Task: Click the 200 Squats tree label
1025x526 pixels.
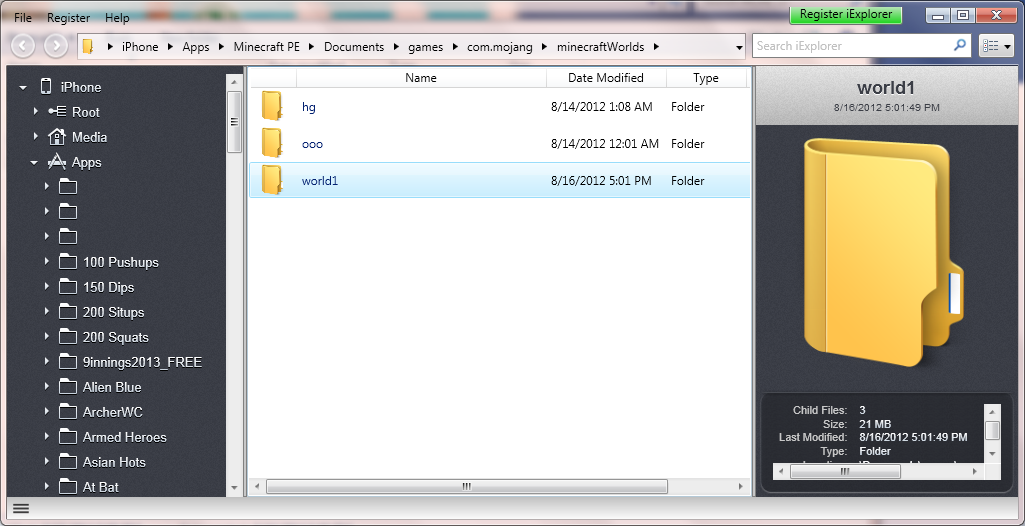Action: pos(116,337)
